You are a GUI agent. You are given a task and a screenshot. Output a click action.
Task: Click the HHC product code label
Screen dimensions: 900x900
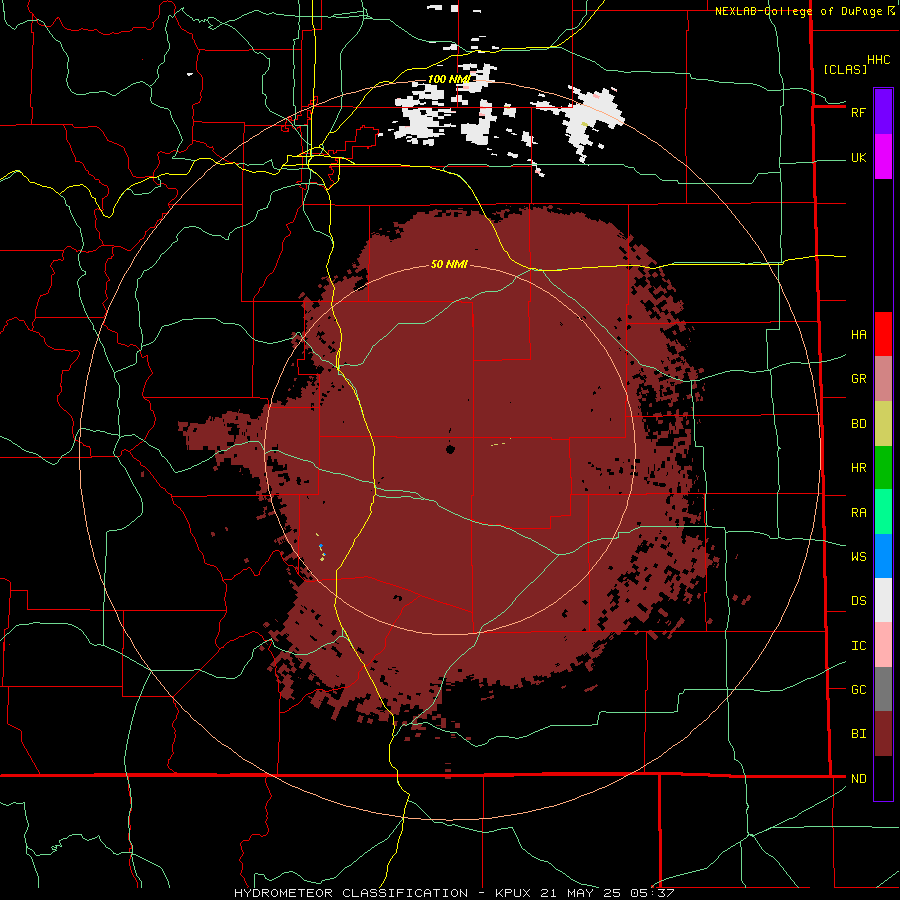point(879,60)
